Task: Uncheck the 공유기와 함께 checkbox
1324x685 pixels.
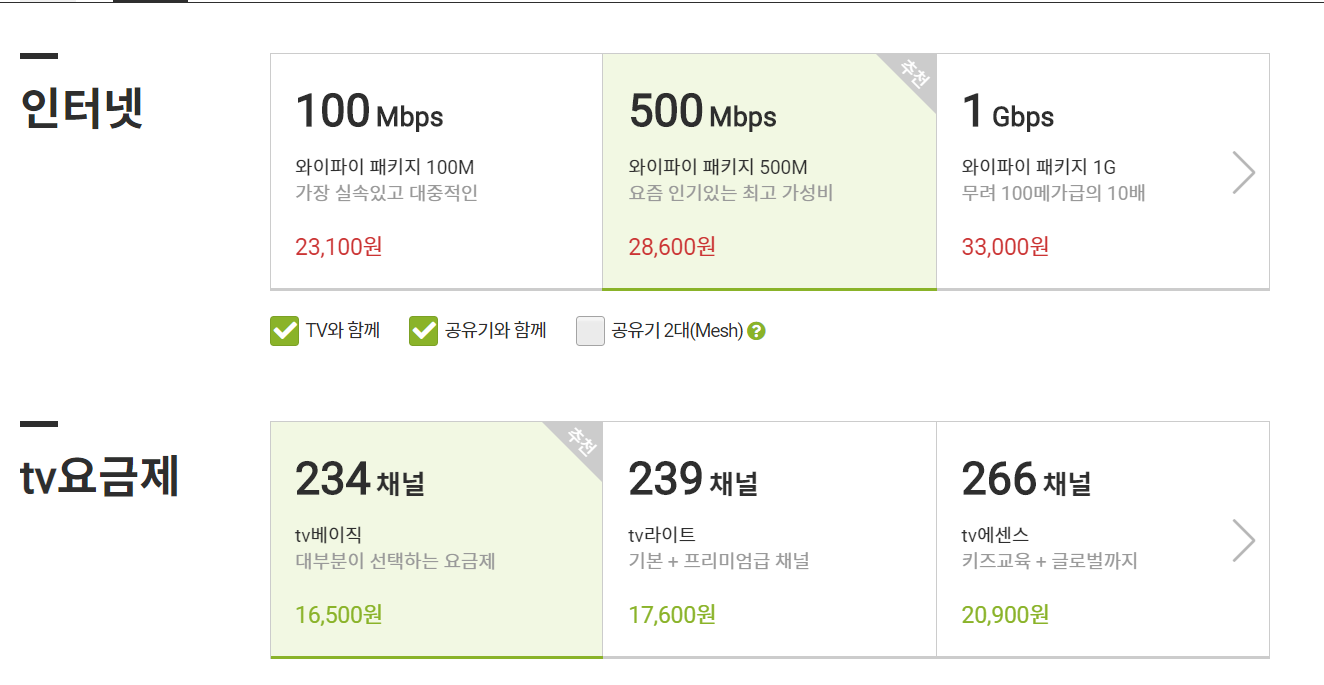Action: tap(424, 331)
